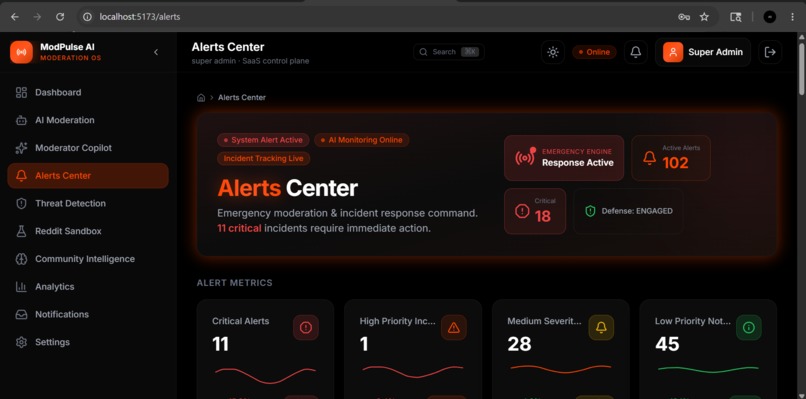Viewport: 806px width, 399px height.
Task: Open notifications bell in the header
Action: coord(636,52)
